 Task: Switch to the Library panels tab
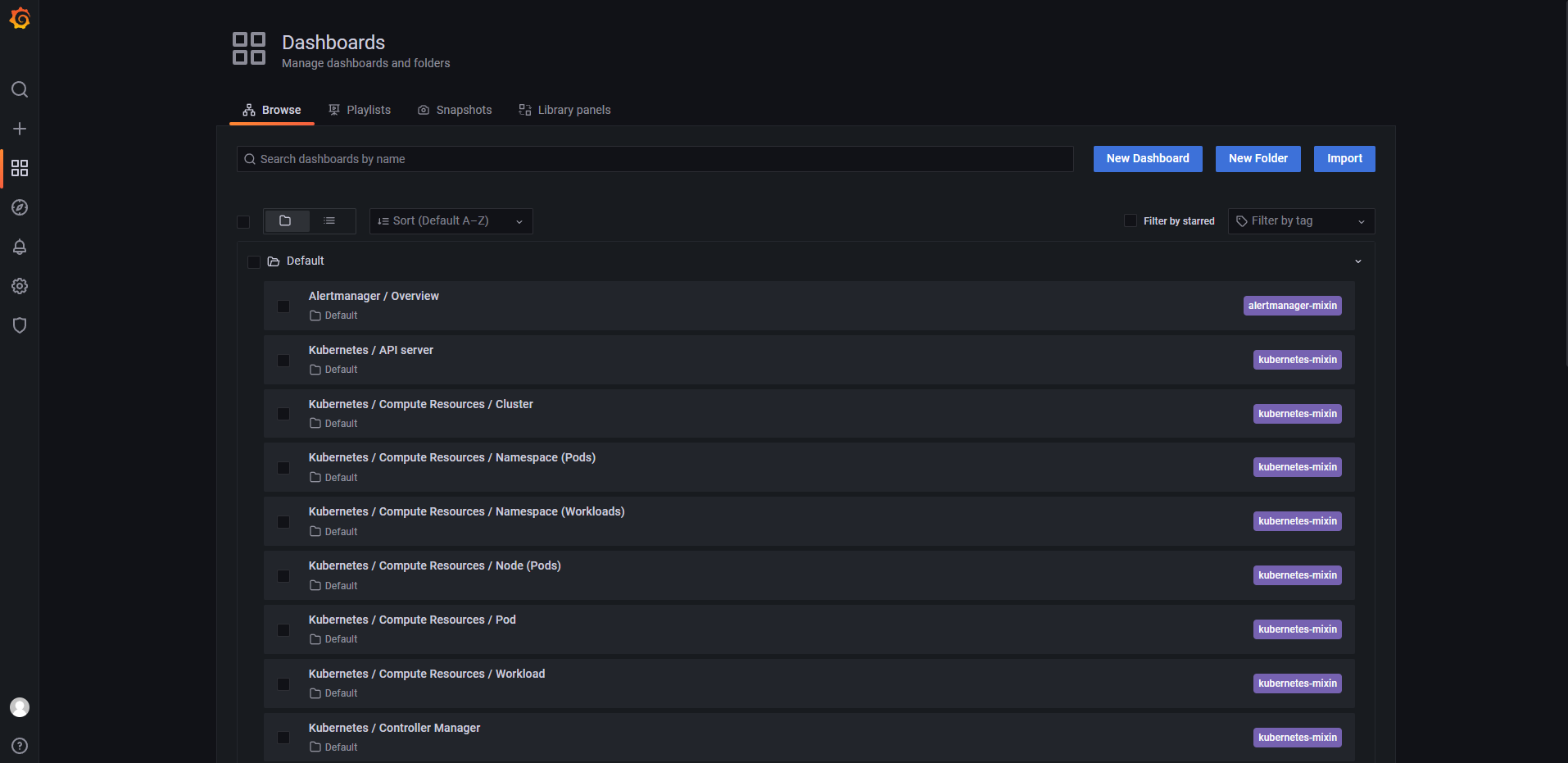click(x=564, y=110)
